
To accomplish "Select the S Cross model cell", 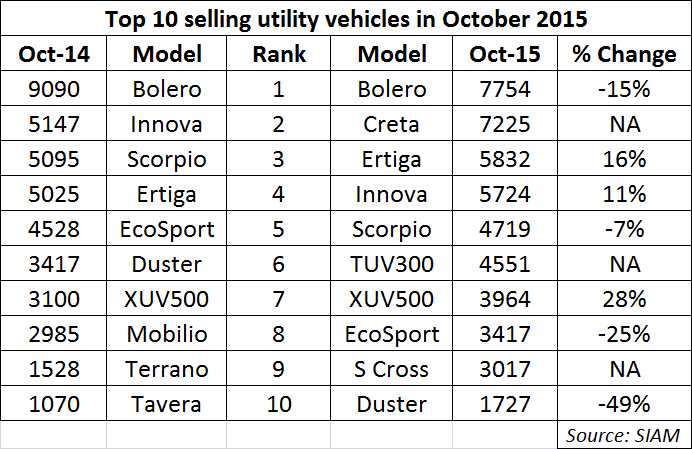I will [392, 369].
